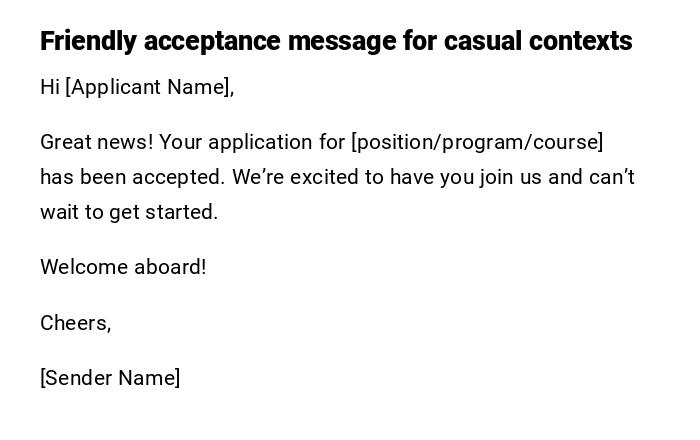This screenshot has width=700, height=440.
Task: Click the word "can't" in the body
Action: coord(612,177)
